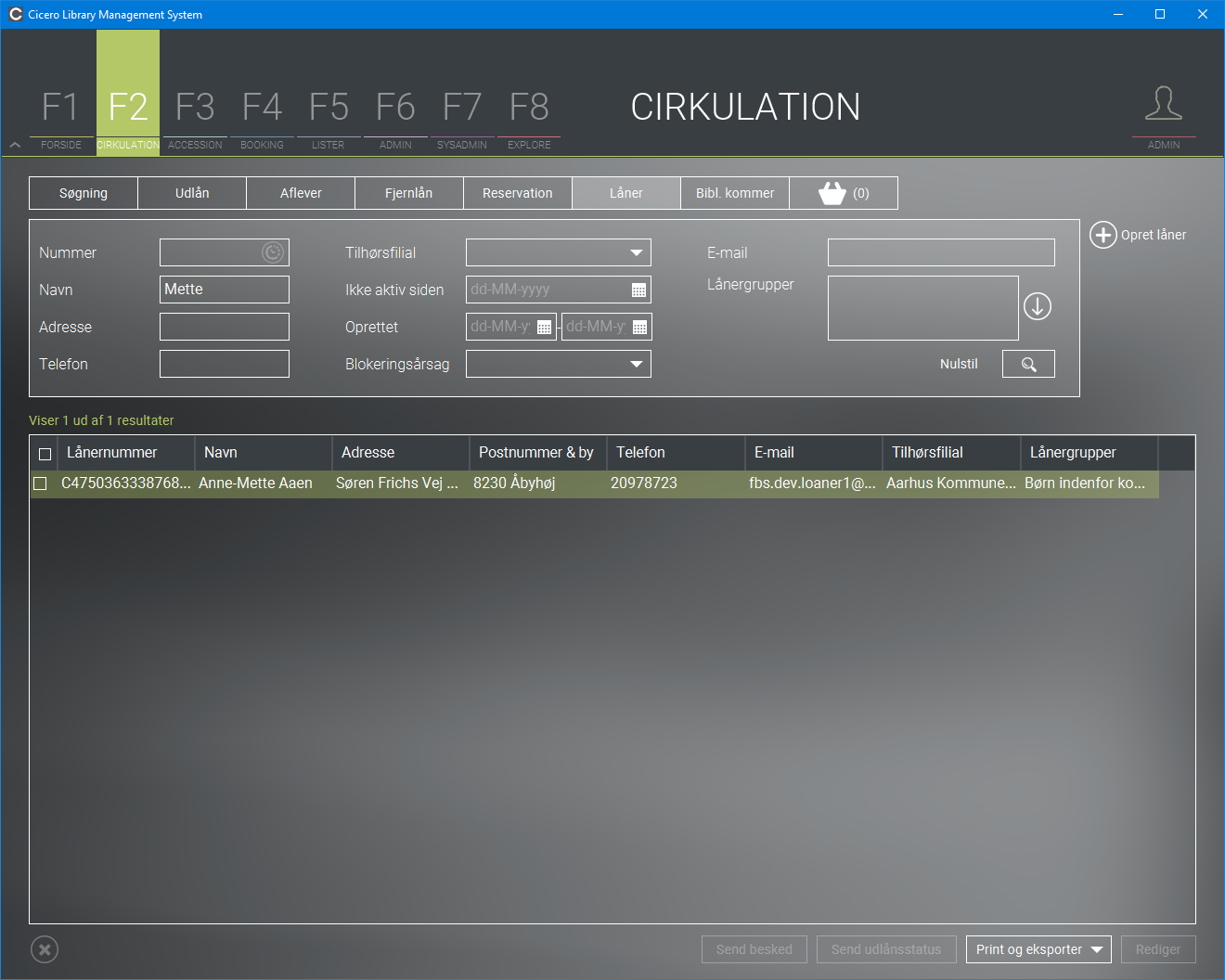The image size is (1225, 980).
Task: Click into the Adresse input field
Action: coord(225,327)
